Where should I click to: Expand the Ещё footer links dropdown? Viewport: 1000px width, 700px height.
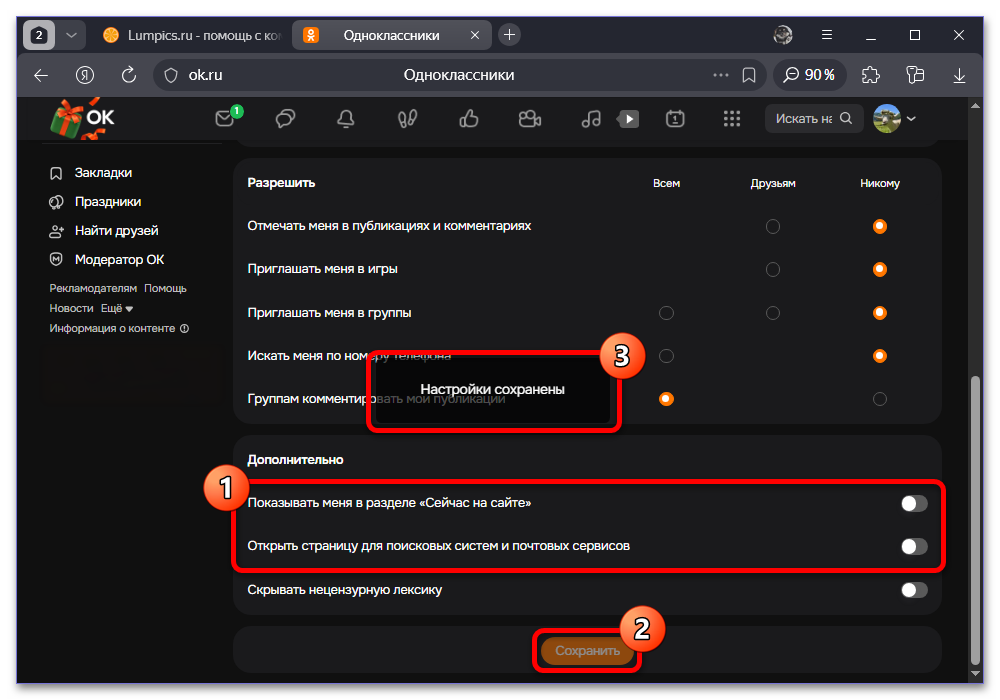(117, 309)
